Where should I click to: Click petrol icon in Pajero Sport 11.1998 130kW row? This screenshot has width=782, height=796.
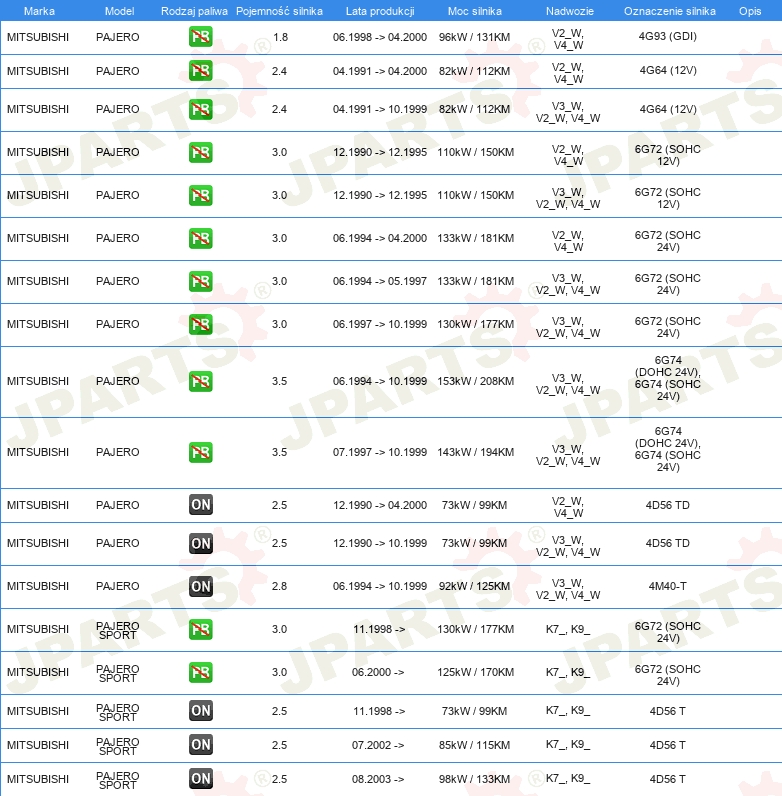201,629
